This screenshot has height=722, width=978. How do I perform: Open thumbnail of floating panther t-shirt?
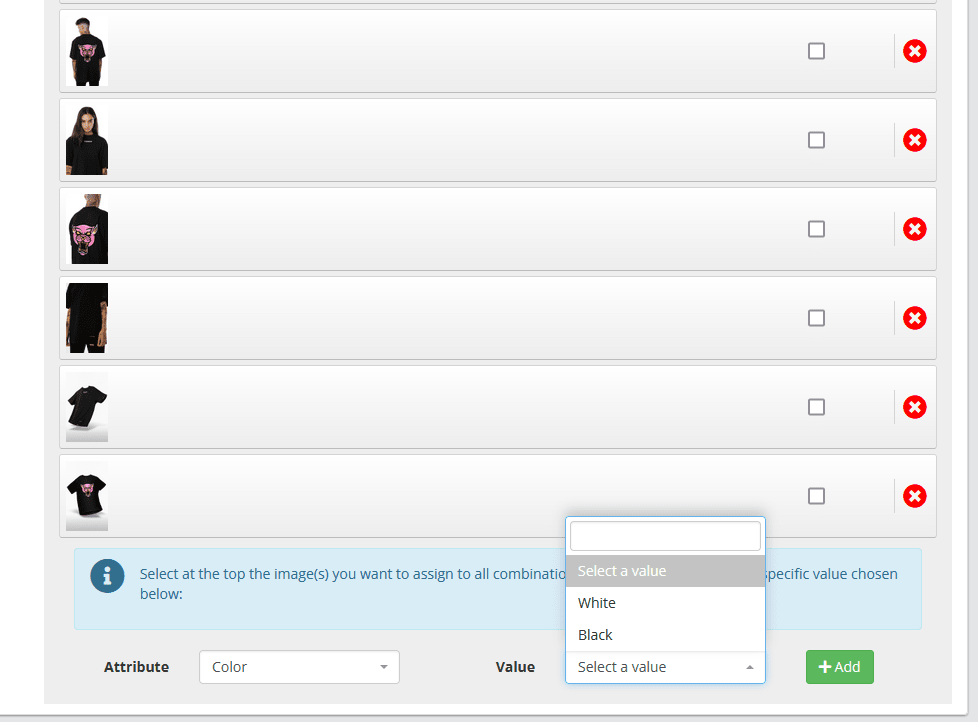click(x=87, y=496)
